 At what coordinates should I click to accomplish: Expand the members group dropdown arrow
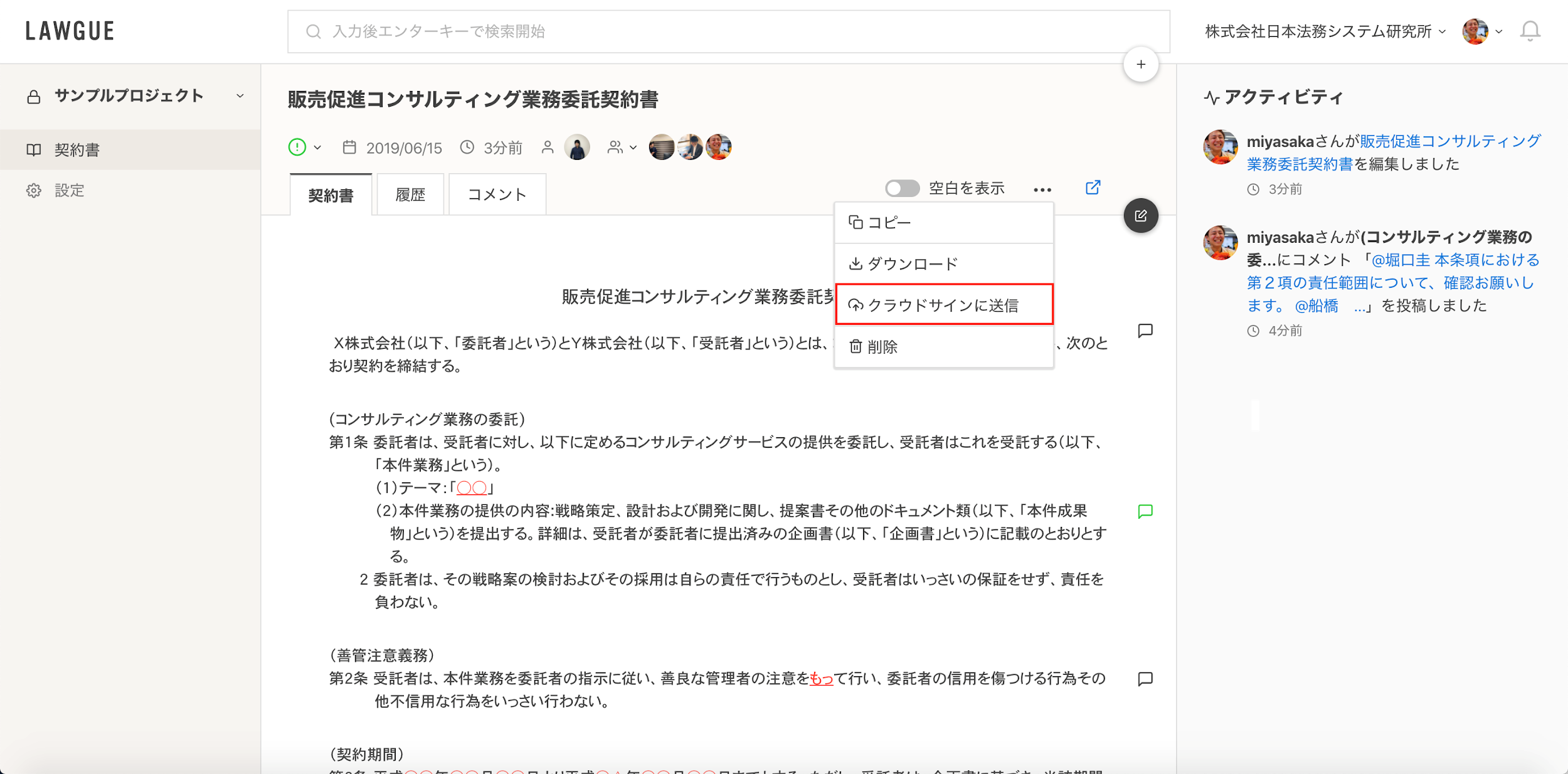[633, 147]
